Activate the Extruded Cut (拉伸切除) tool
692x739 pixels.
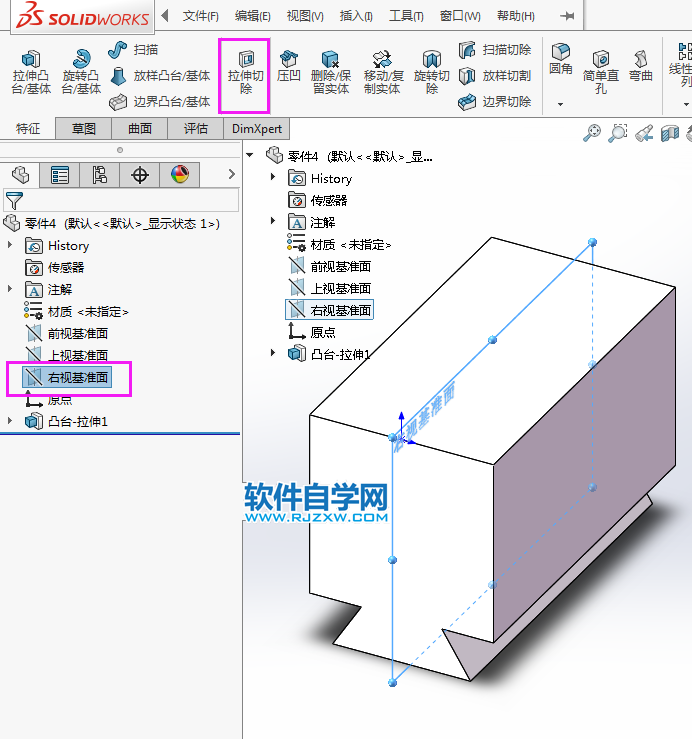(245, 73)
